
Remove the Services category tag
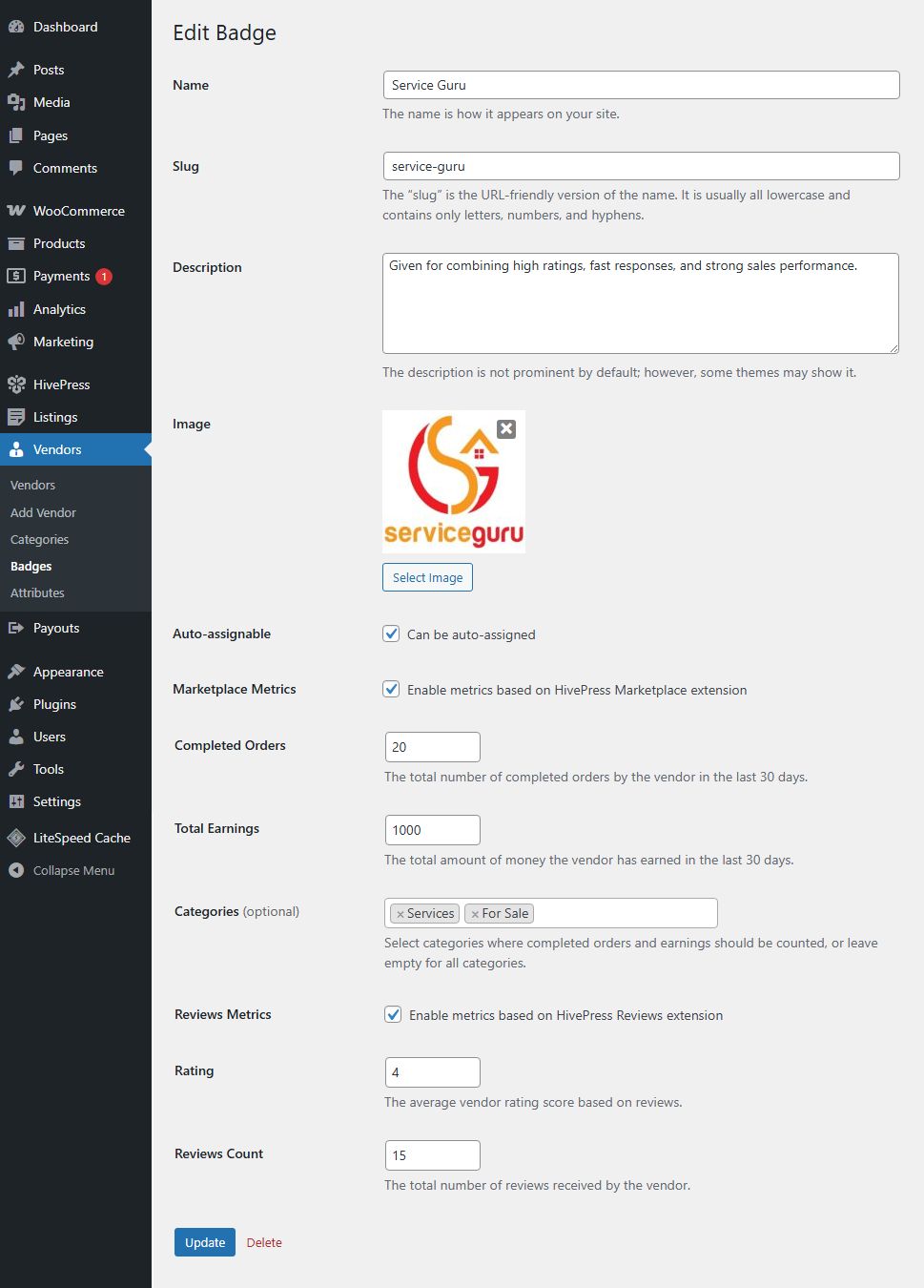[x=400, y=914]
